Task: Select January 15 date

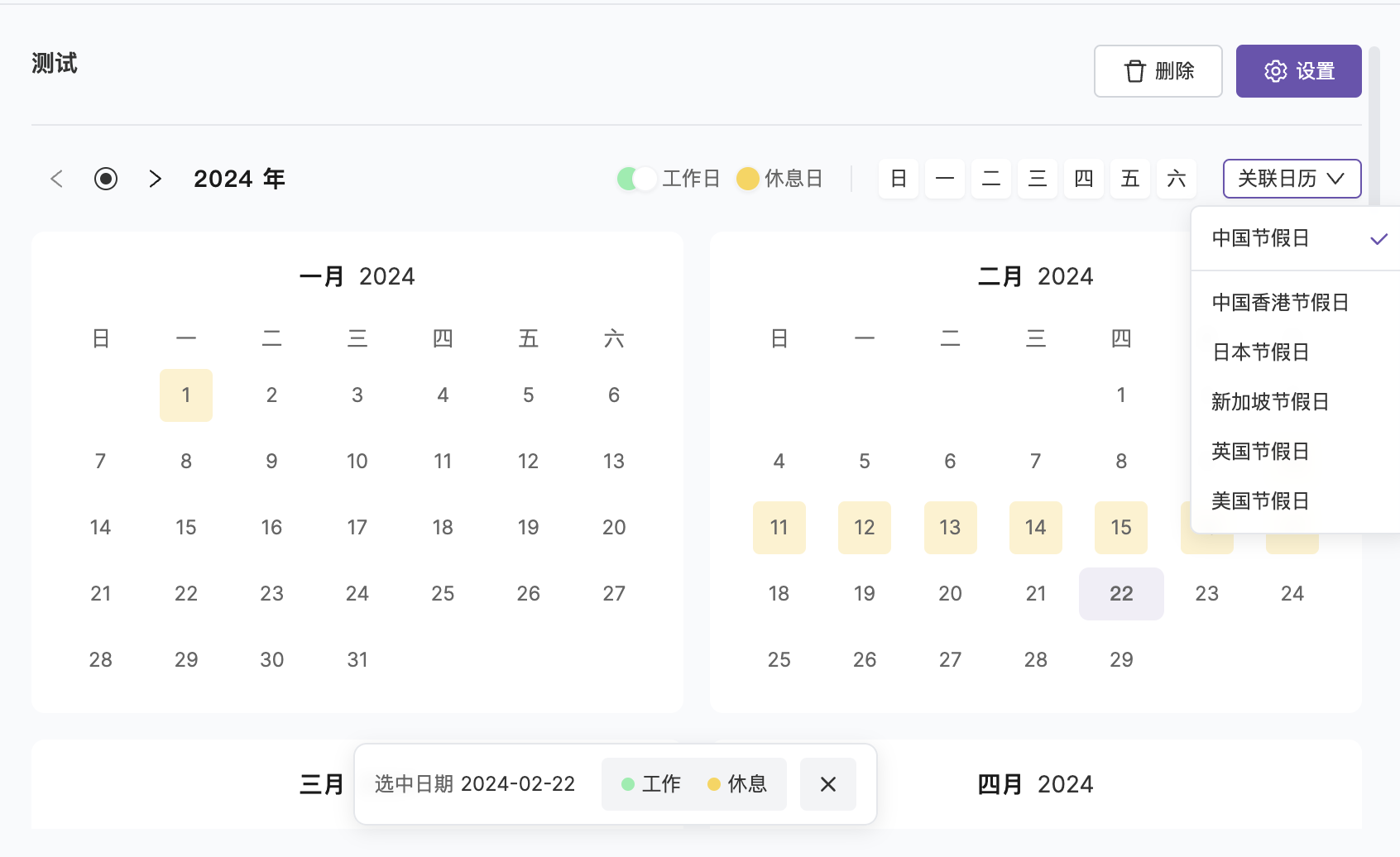Action: click(x=186, y=528)
